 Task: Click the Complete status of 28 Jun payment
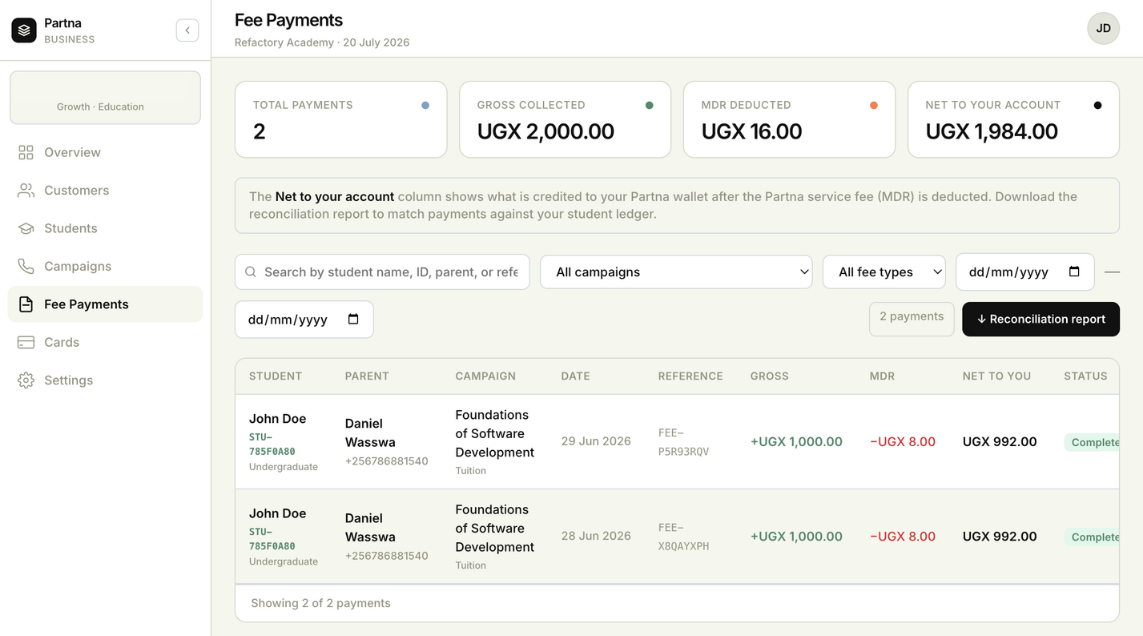pos(1092,537)
